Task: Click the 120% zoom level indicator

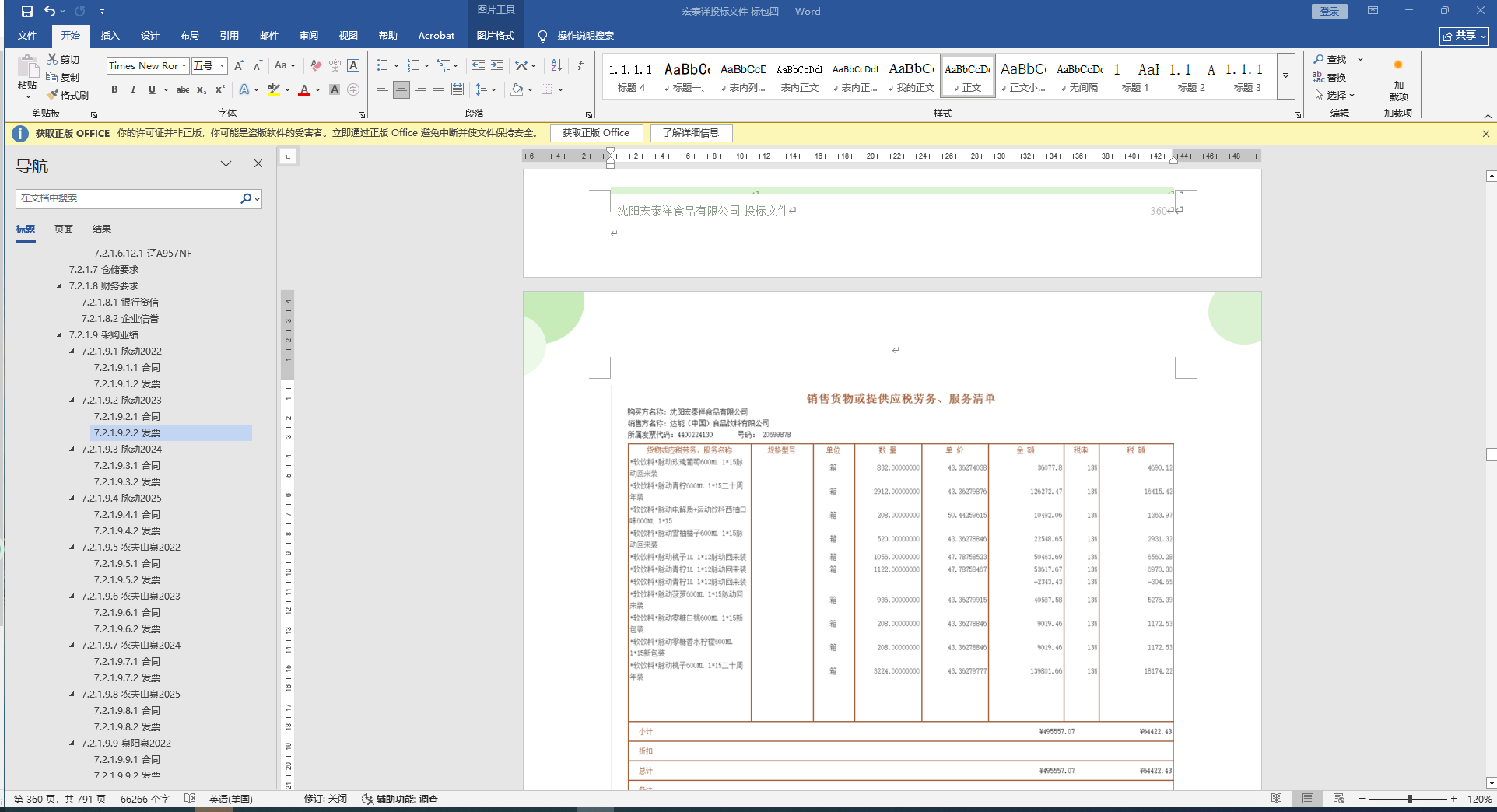Action: 1479,799
